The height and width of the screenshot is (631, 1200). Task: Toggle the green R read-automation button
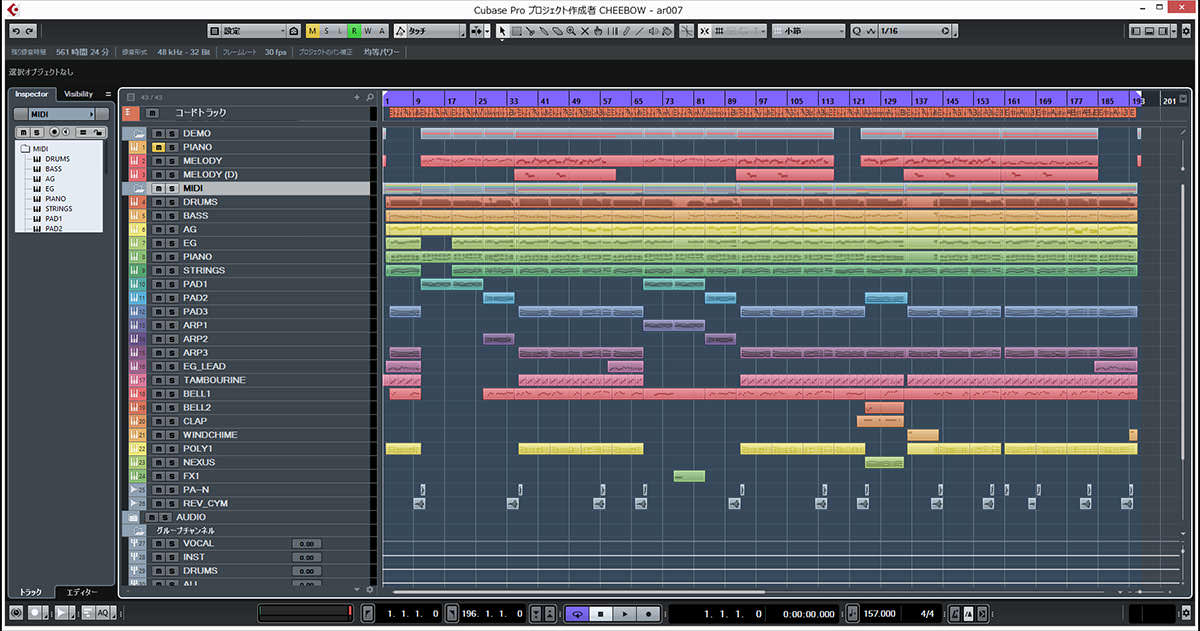tap(354, 31)
